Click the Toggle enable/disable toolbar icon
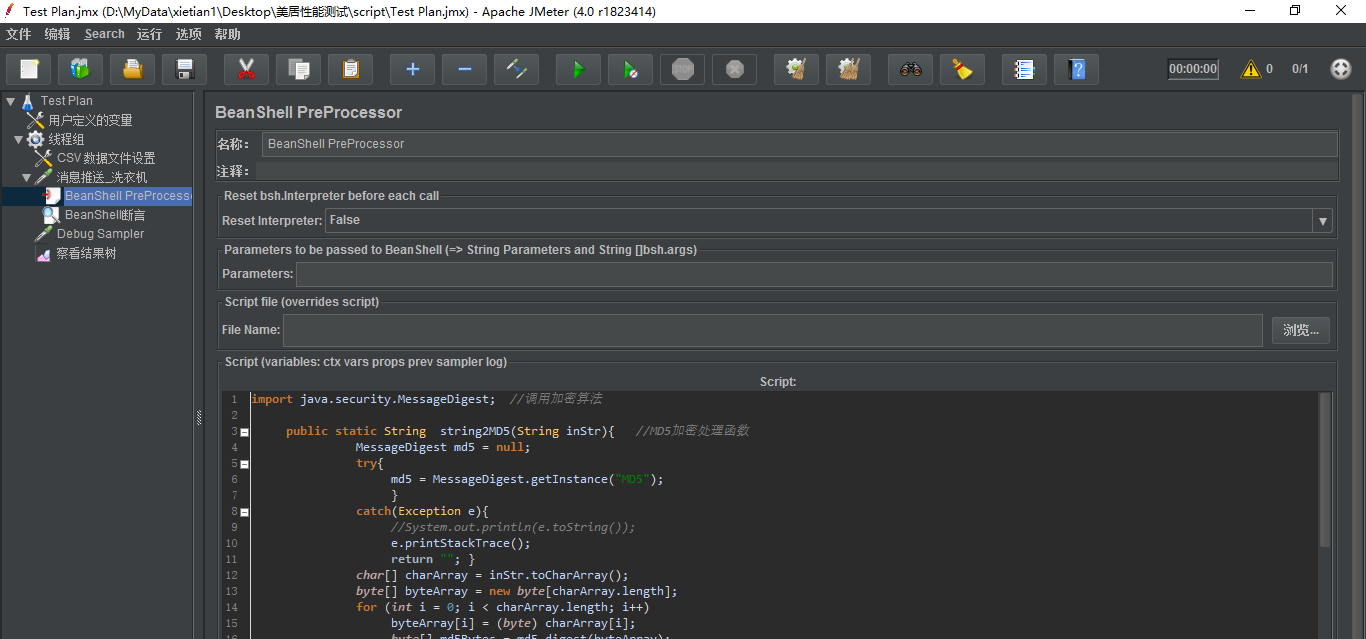Screen dimensions: 1366x639 (516, 69)
